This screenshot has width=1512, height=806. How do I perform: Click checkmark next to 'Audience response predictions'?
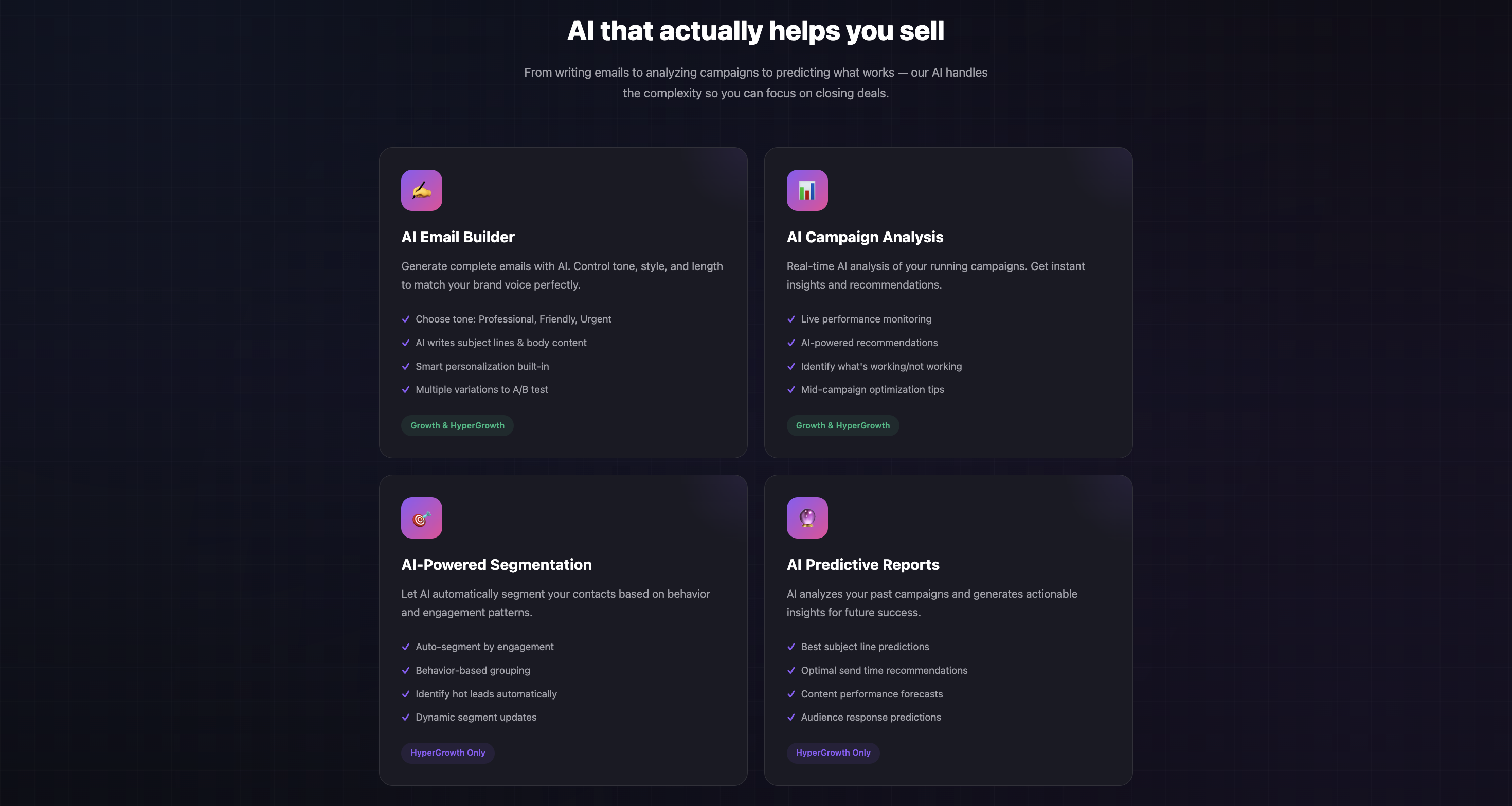pyautogui.click(x=790, y=718)
